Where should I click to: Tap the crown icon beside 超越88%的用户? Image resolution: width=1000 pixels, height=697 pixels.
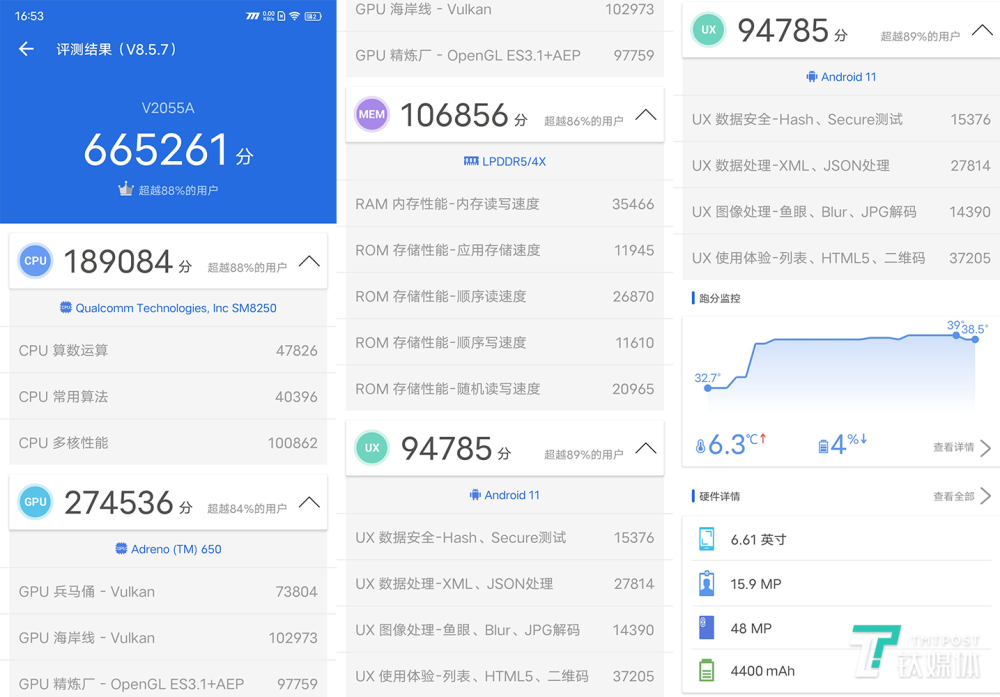coord(126,189)
